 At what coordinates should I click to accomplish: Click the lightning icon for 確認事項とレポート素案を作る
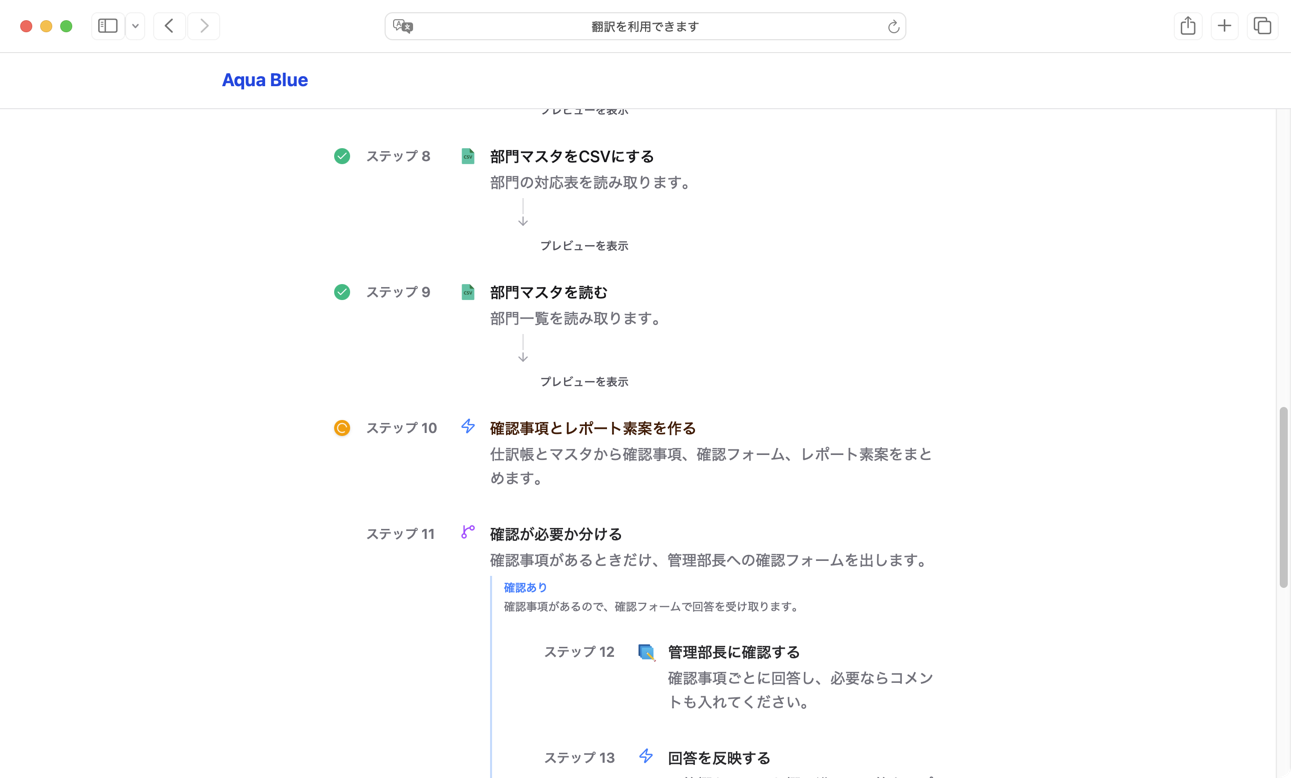tap(467, 427)
